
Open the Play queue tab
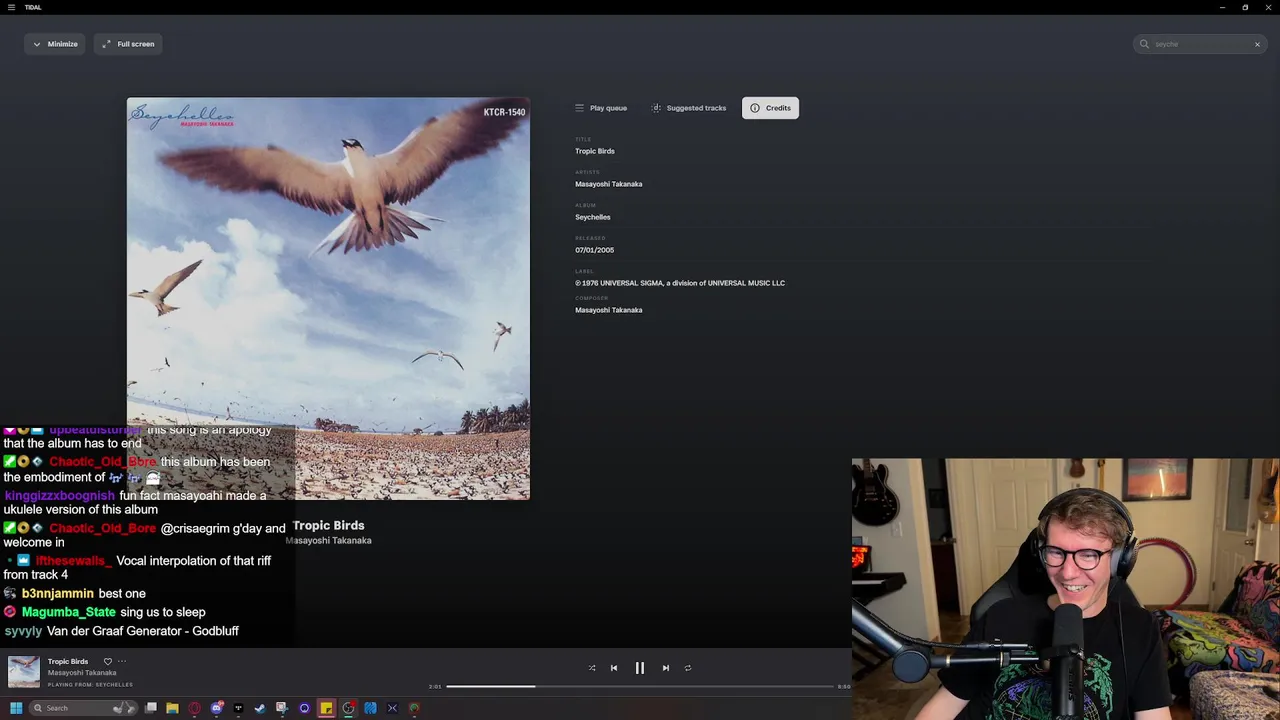(x=601, y=108)
